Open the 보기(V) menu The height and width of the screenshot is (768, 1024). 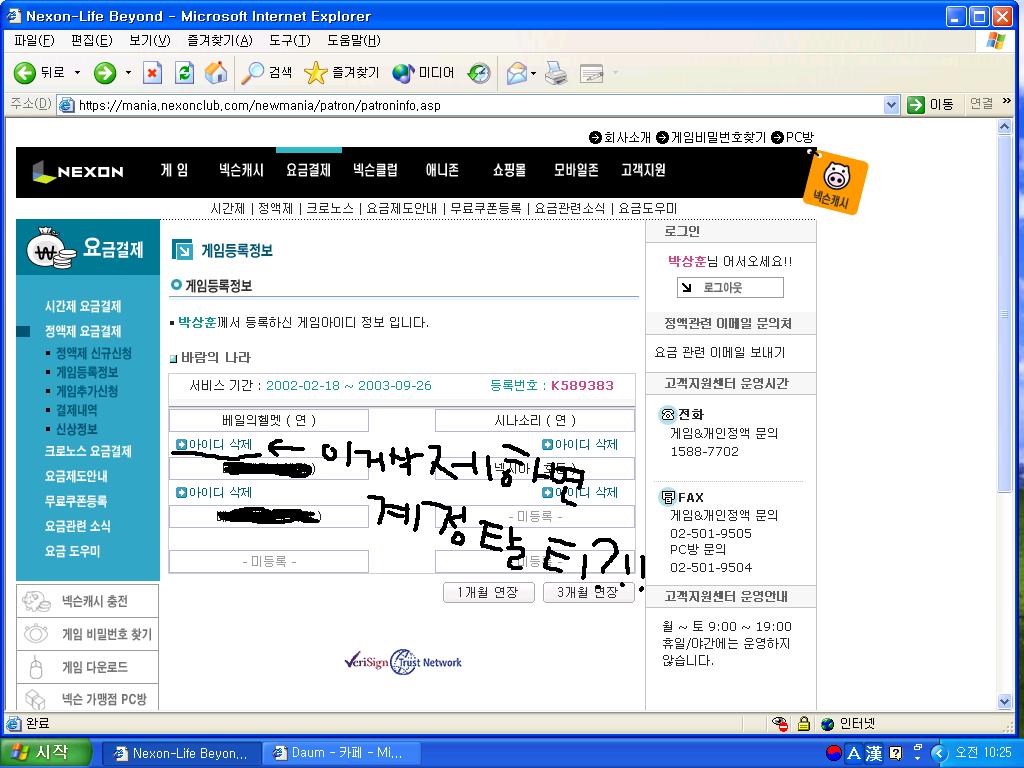[150, 40]
